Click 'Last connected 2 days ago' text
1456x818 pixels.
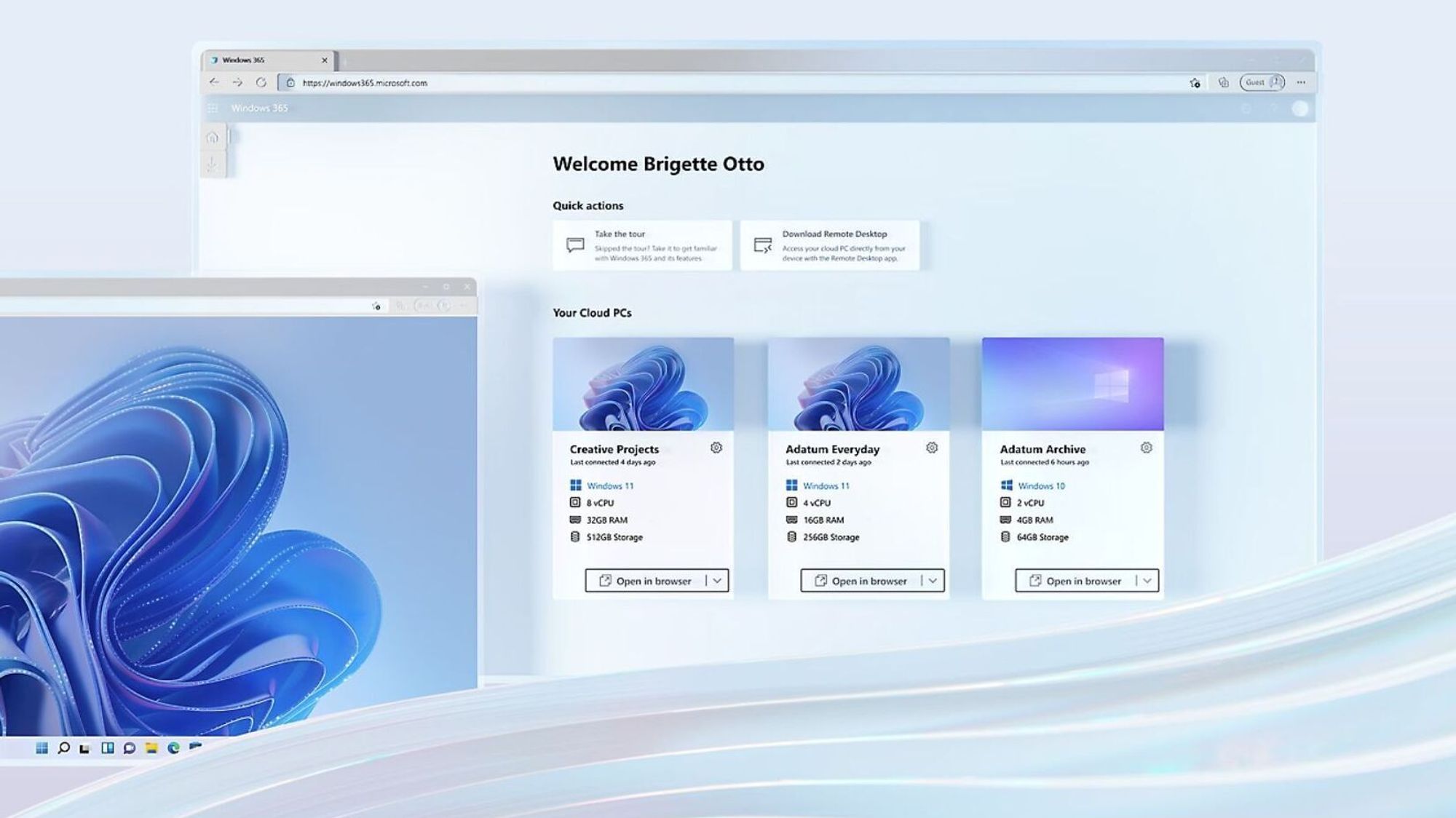pos(828,462)
